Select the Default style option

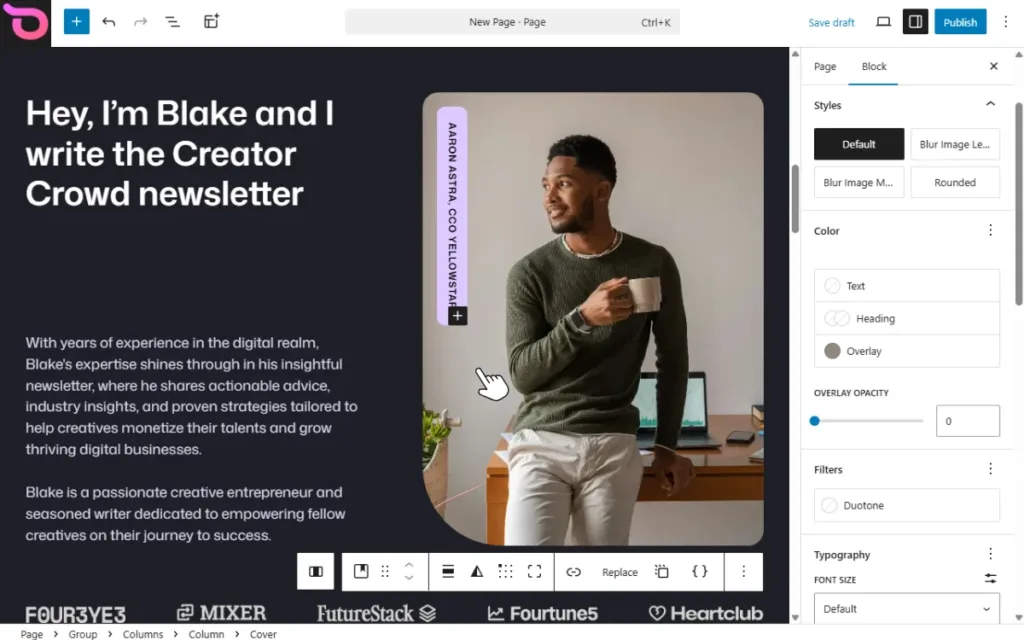pyautogui.click(x=858, y=144)
